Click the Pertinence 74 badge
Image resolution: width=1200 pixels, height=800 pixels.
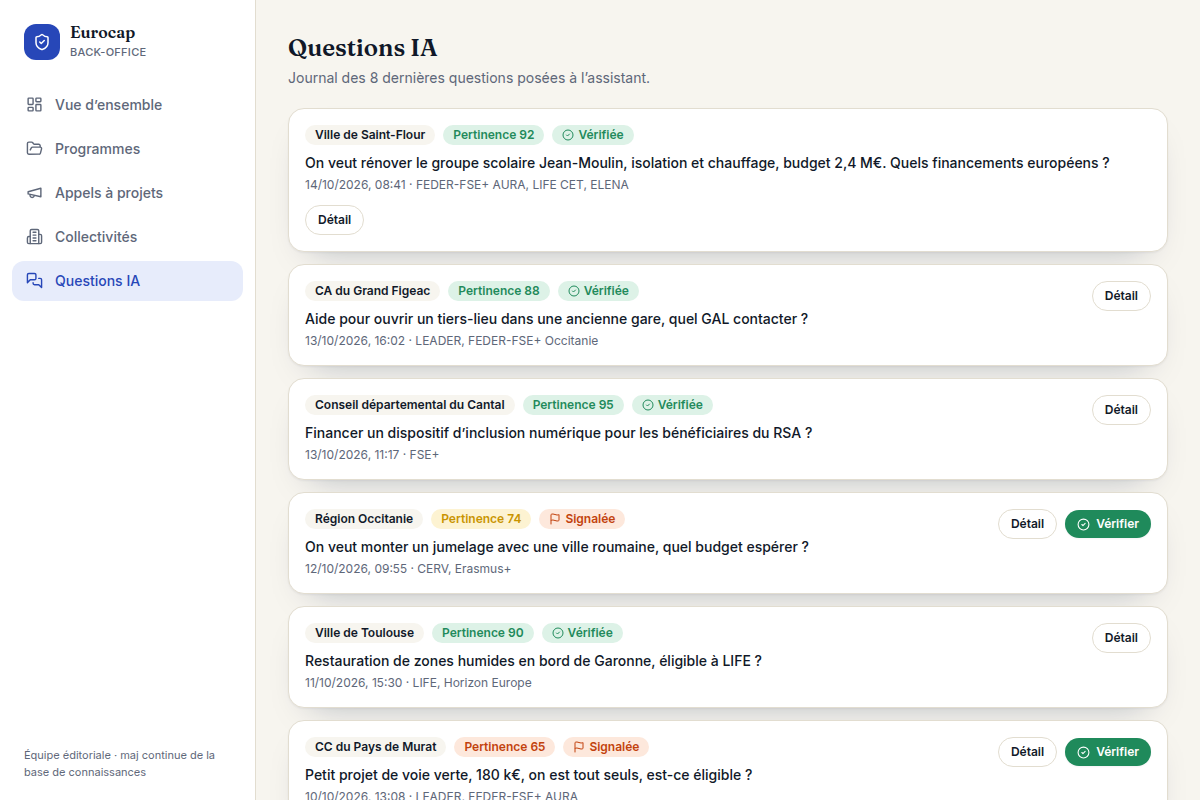click(x=481, y=519)
